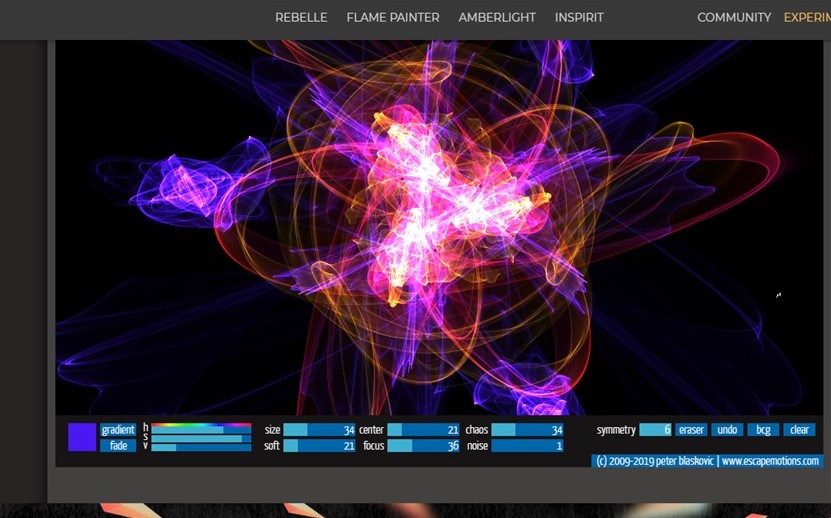Screen dimensions: 831x518
Task: Set the noise slider showing 1
Action: coord(527,446)
